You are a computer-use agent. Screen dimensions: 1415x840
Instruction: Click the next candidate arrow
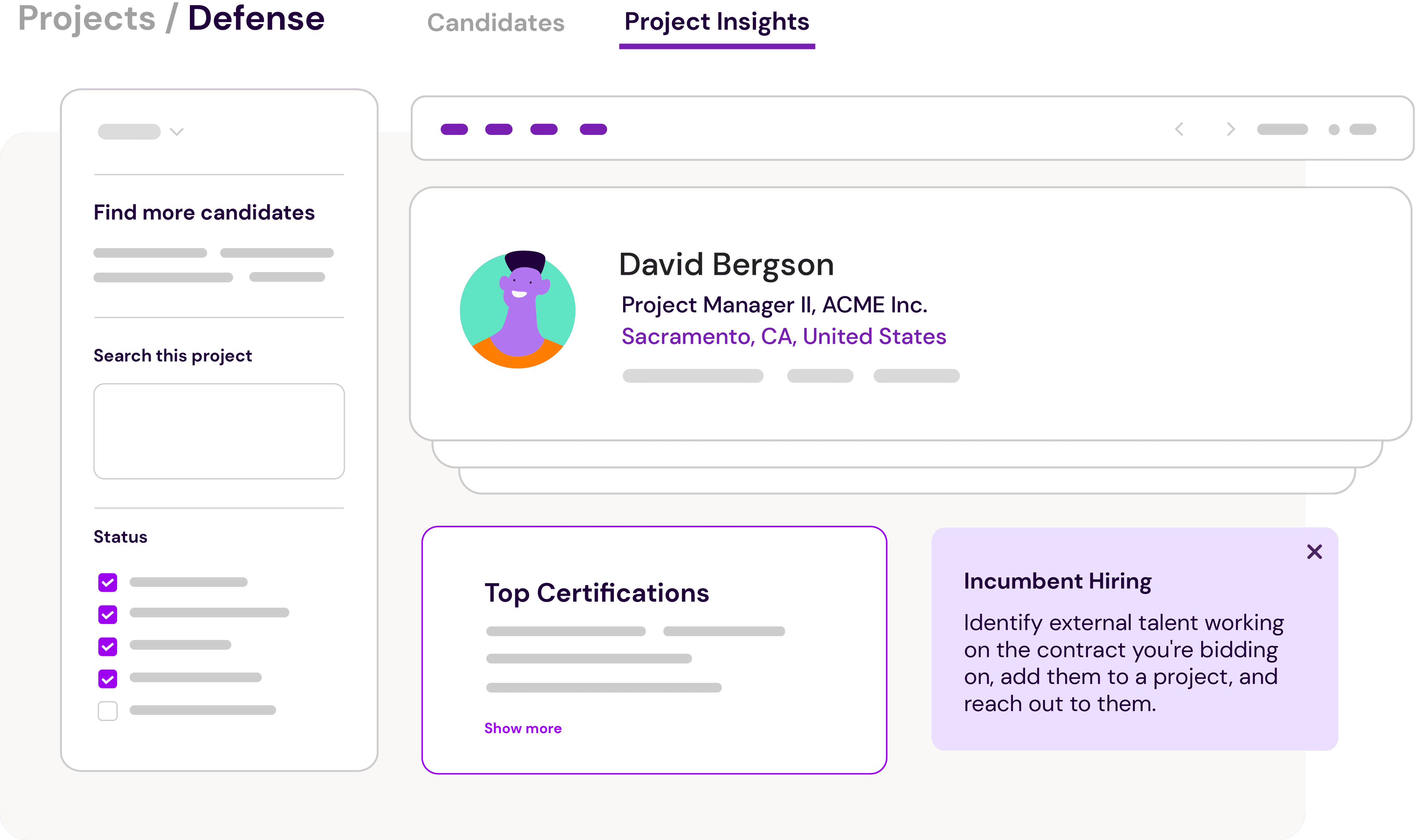point(1230,130)
